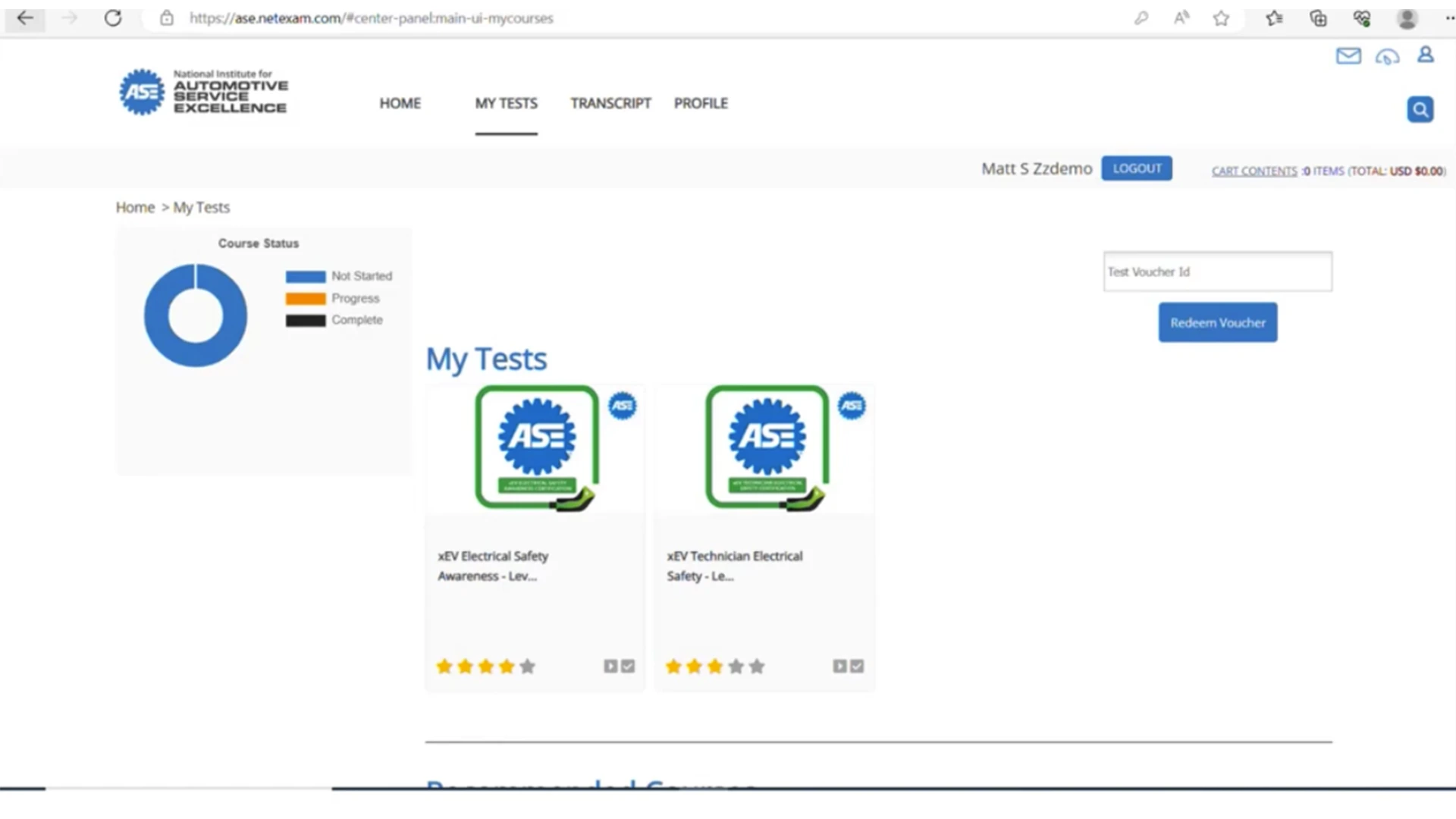
Task: Click the LOGOUT button
Action: (x=1137, y=168)
